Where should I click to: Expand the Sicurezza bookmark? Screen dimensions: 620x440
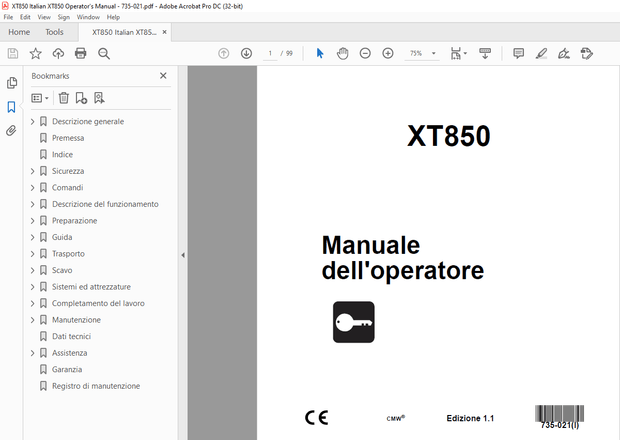33,171
